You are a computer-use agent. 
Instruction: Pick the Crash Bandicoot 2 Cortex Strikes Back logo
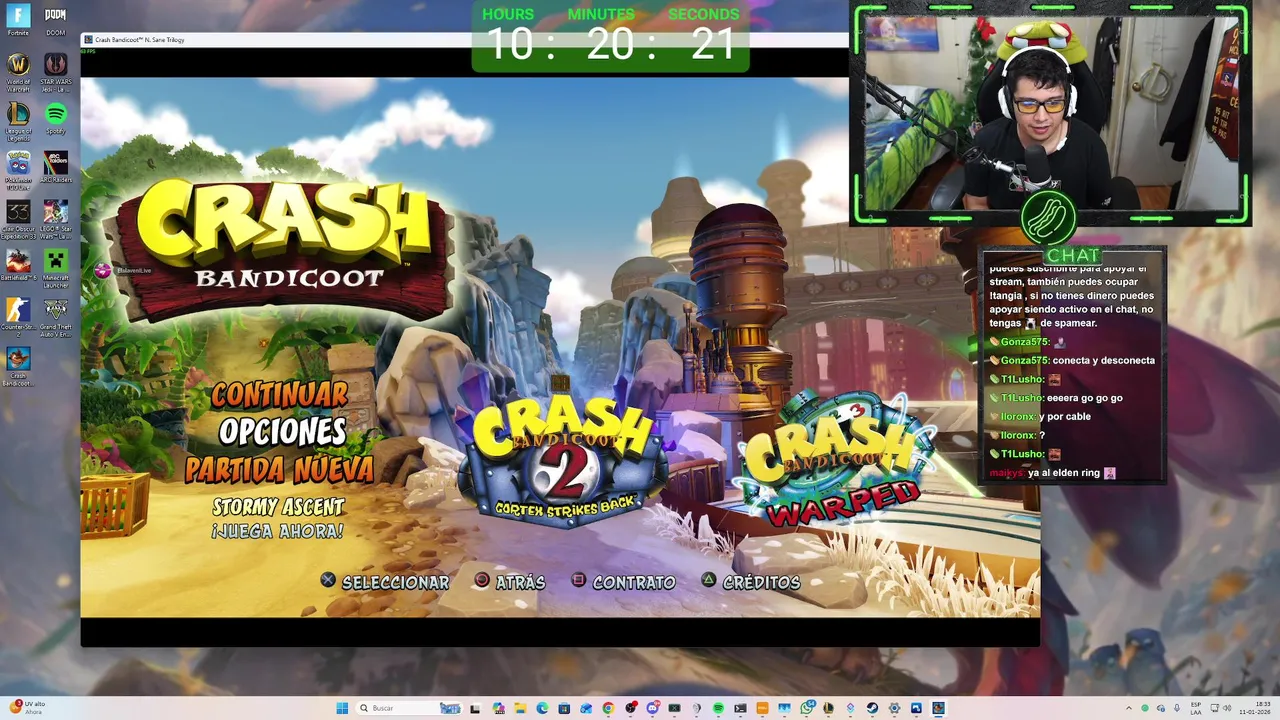562,453
